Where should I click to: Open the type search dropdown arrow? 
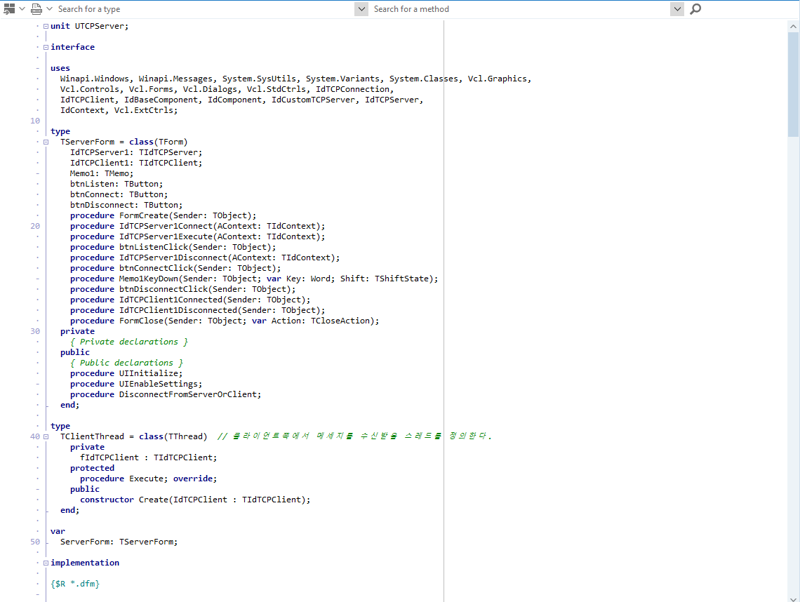[x=361, y=9]
